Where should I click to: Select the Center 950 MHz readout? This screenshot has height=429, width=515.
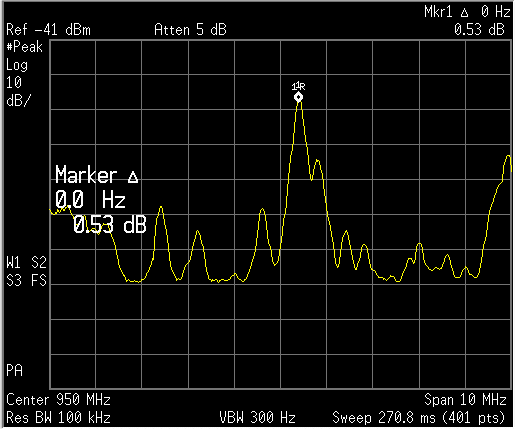(58, 399)
